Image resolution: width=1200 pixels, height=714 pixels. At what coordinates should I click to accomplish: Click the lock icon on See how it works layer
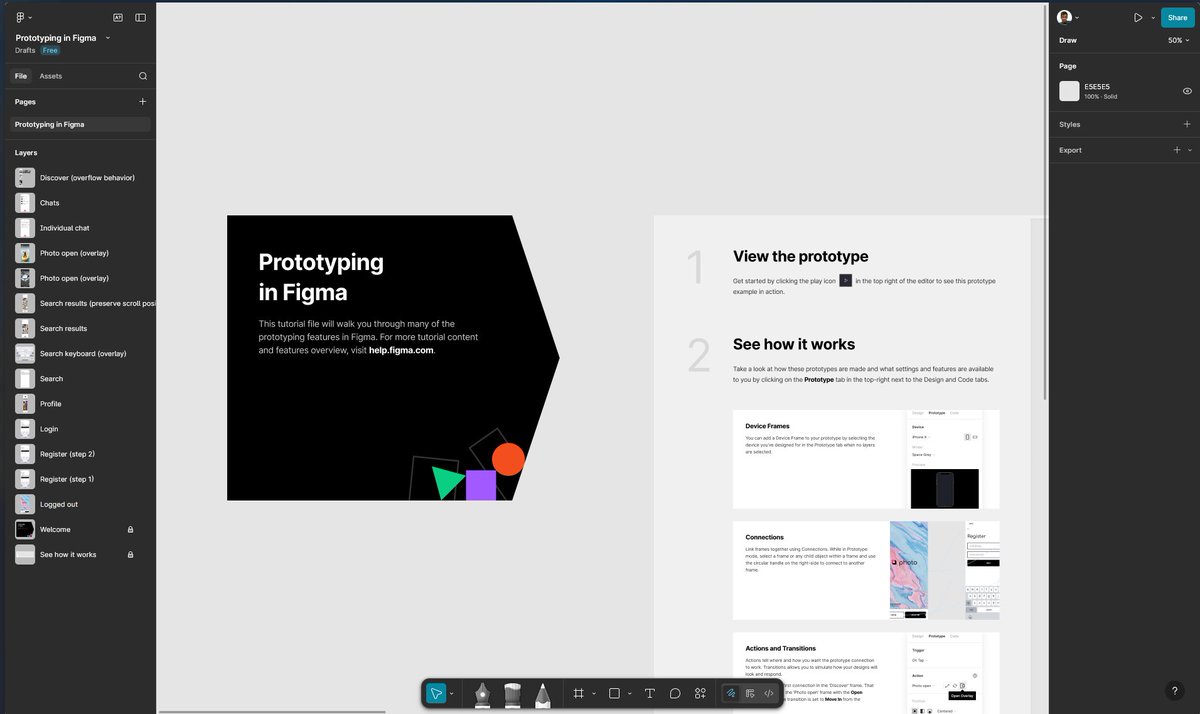(x=130, y=554)
